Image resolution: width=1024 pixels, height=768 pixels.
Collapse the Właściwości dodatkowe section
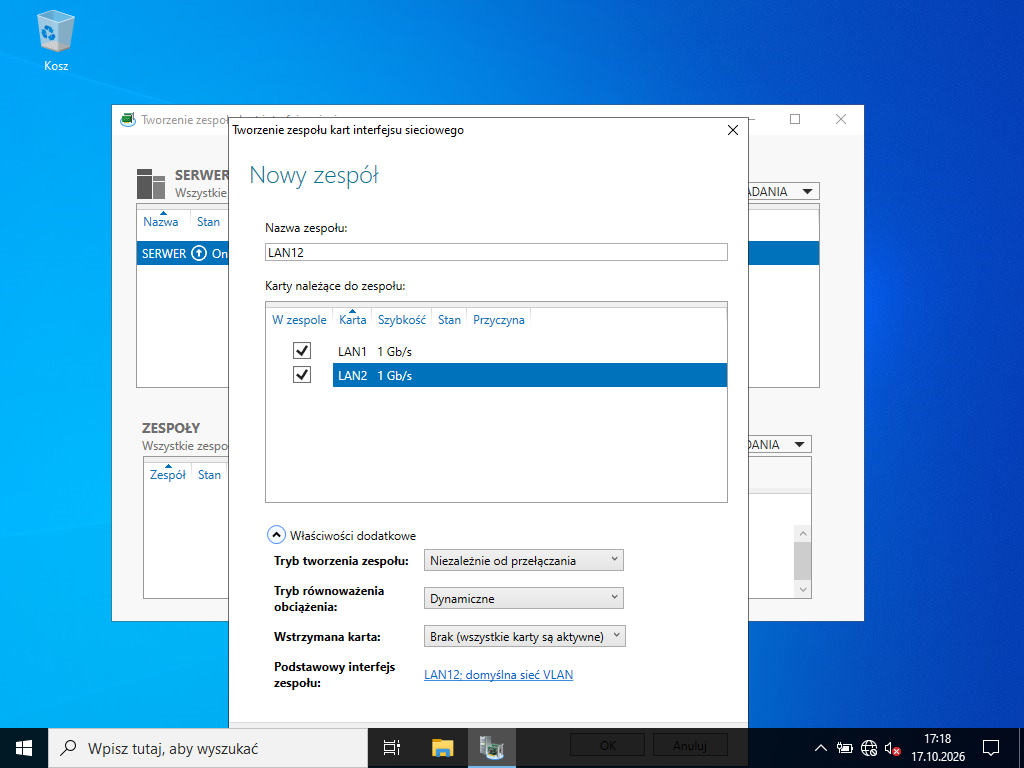pos(276,535)
